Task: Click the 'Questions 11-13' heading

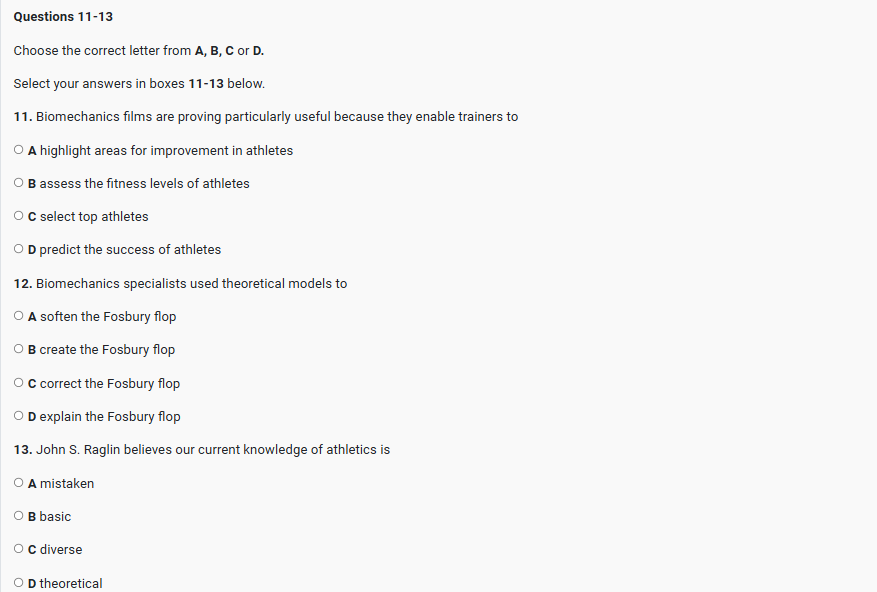Action: [x=63, y=17]
